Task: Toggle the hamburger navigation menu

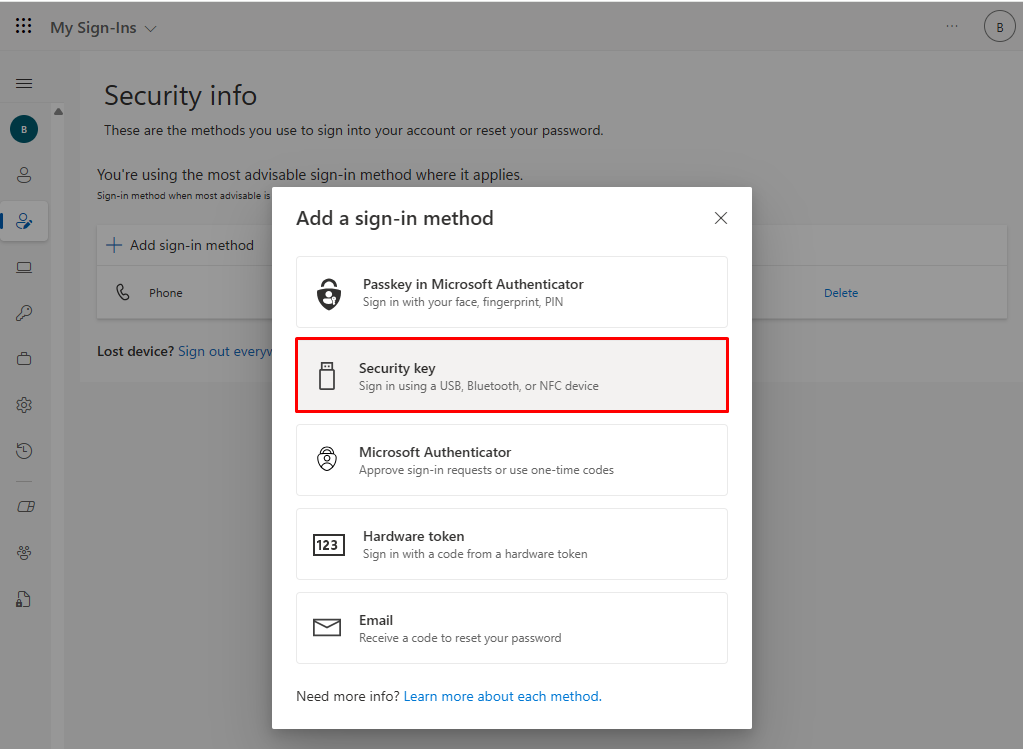Action: (24, 84)
